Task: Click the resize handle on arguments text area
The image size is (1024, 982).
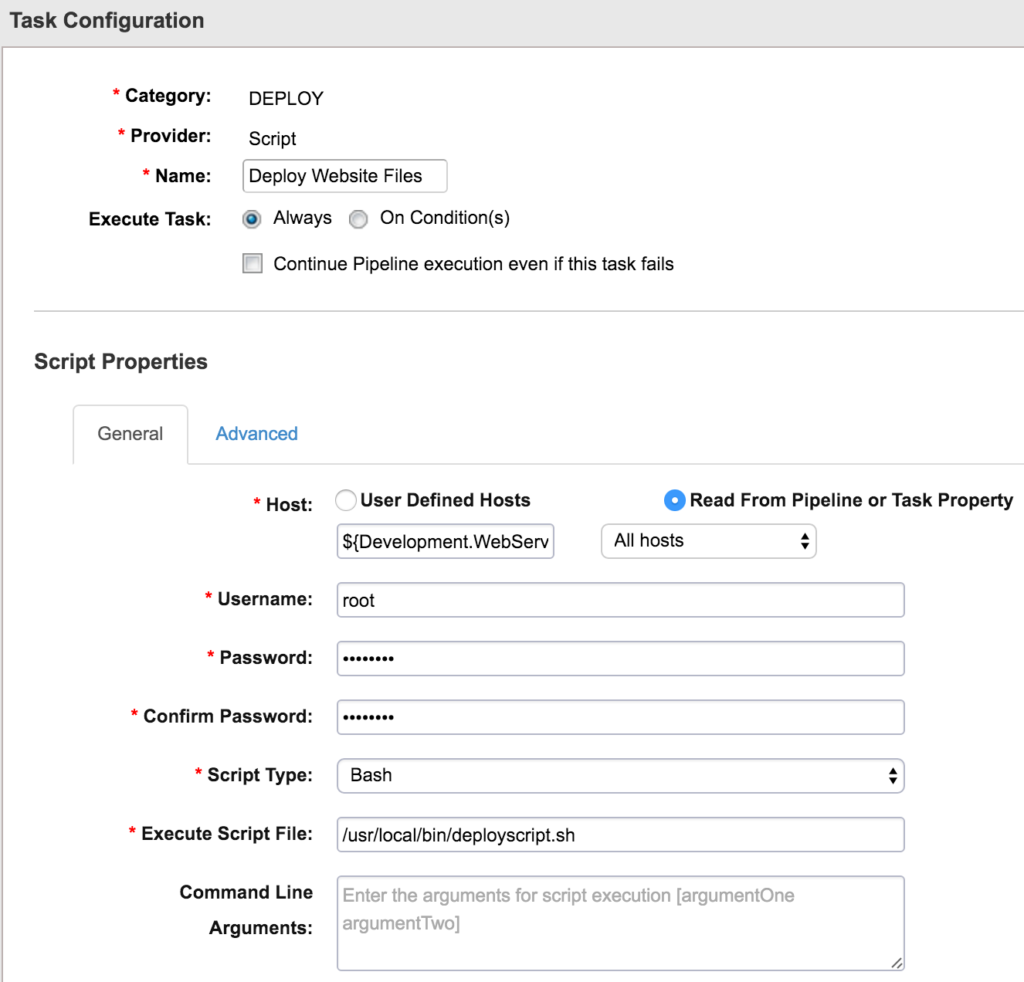Action: pos(897,963)
